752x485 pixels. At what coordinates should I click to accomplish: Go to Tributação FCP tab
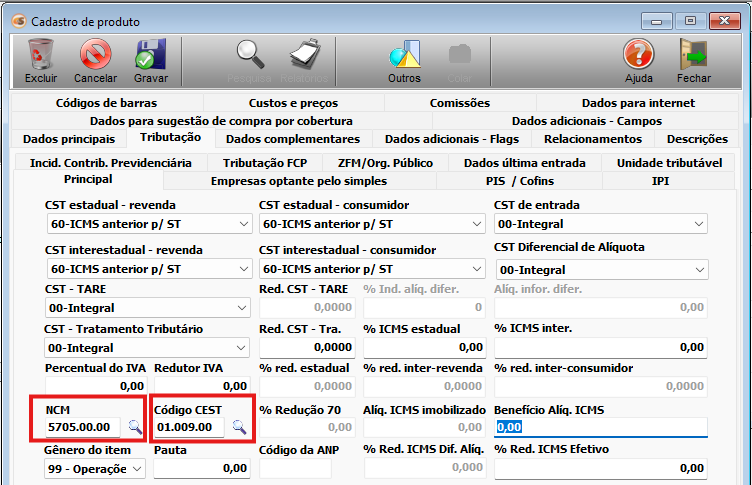tap(265, 163)
